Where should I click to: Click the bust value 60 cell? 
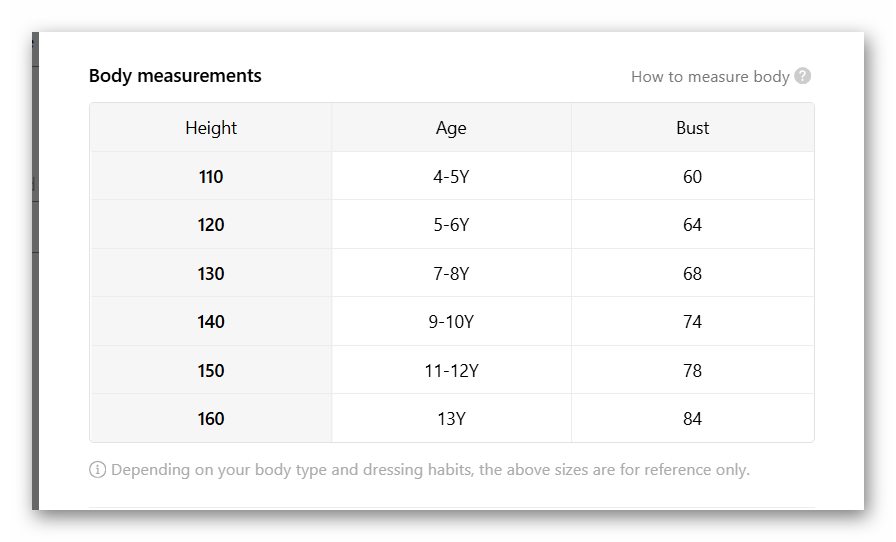pyautogui.click(x=692, y=177)
